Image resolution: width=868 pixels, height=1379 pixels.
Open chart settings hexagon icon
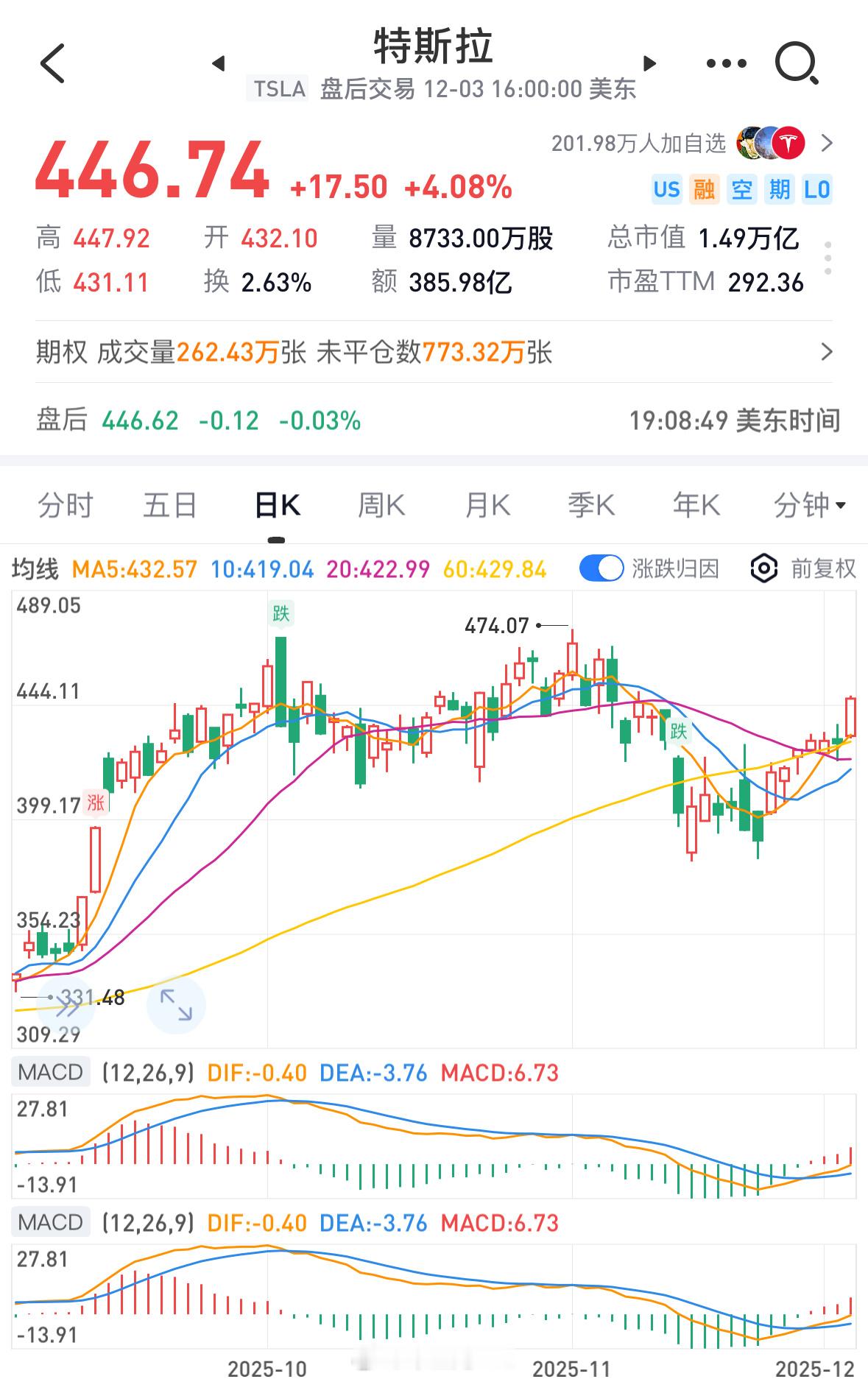[764, 568]
